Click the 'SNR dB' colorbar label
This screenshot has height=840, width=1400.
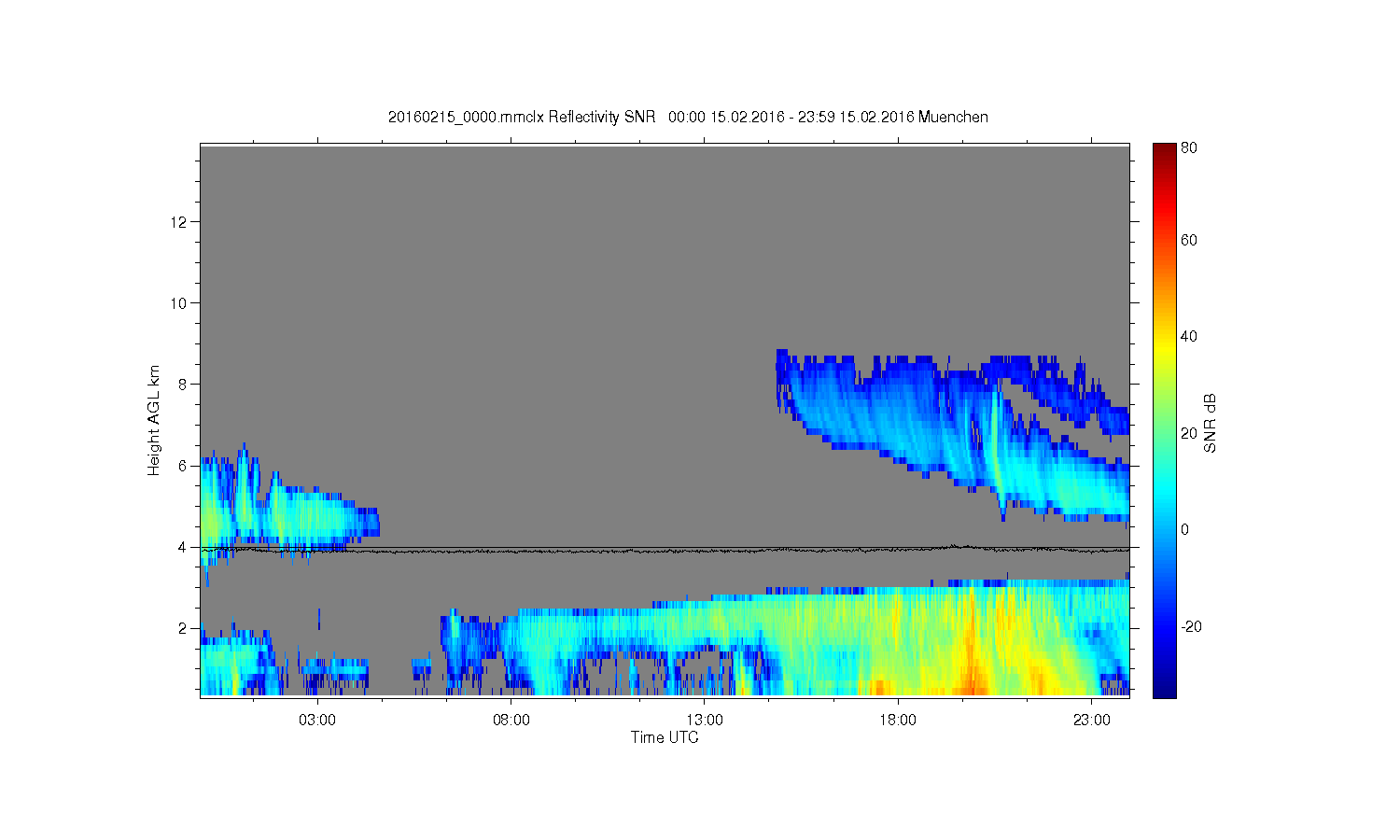tap(1210, 423)
